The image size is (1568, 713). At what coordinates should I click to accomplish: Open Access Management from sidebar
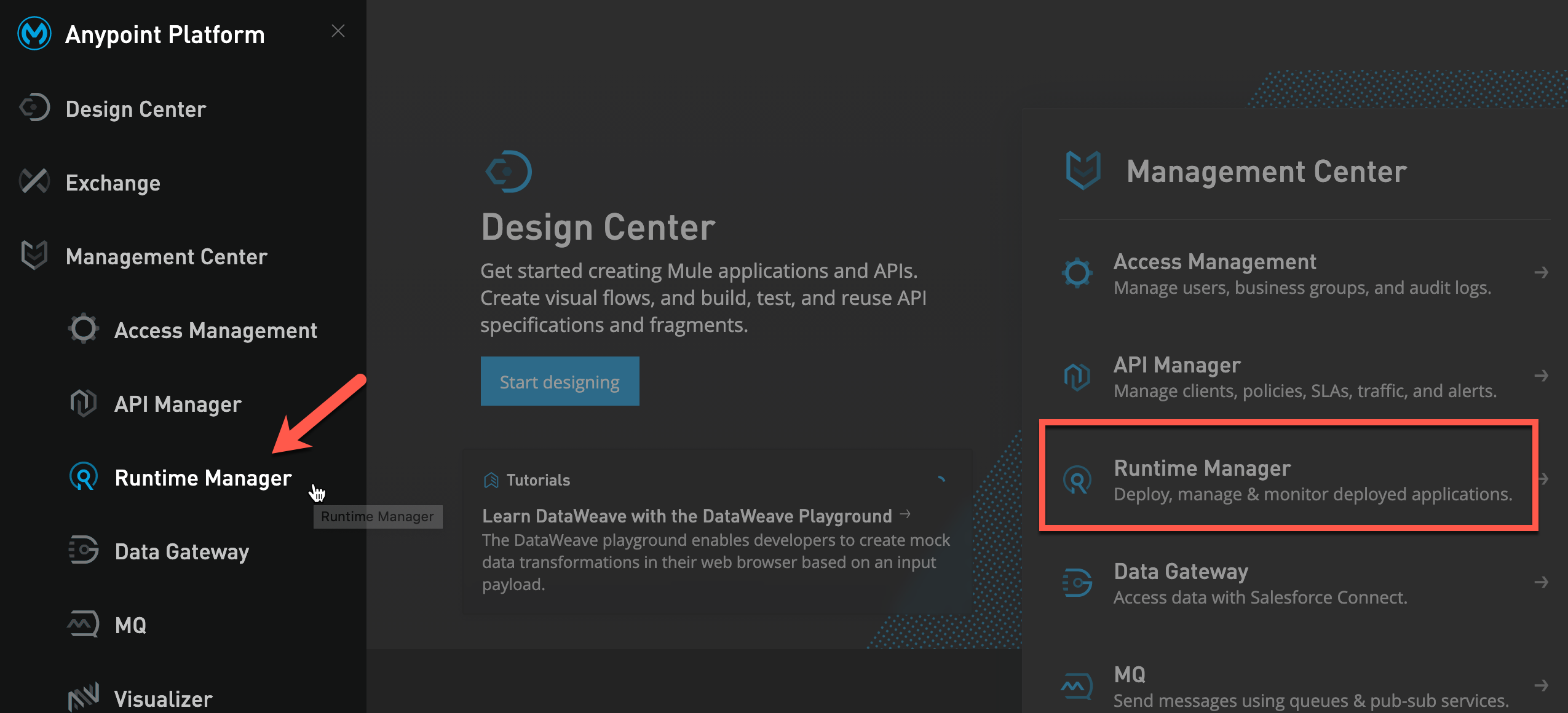(x=216, y=330)
